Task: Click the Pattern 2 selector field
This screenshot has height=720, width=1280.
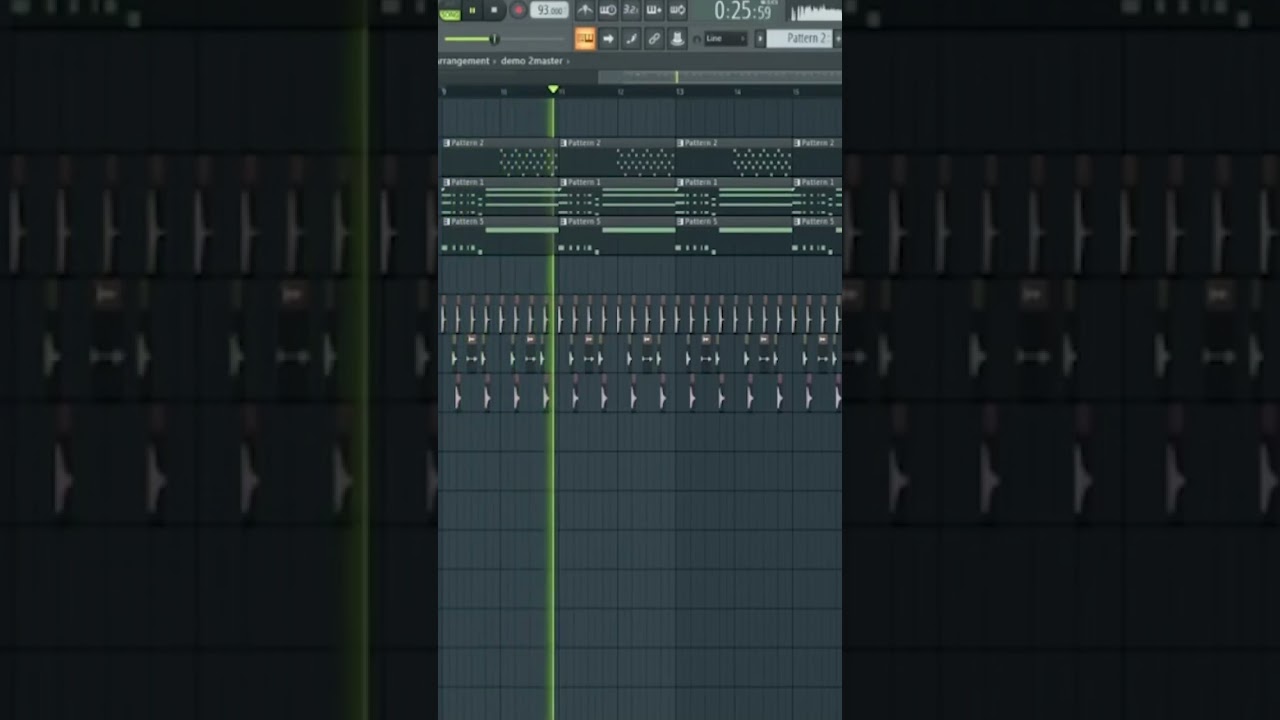Action: (x=799, y=38)
